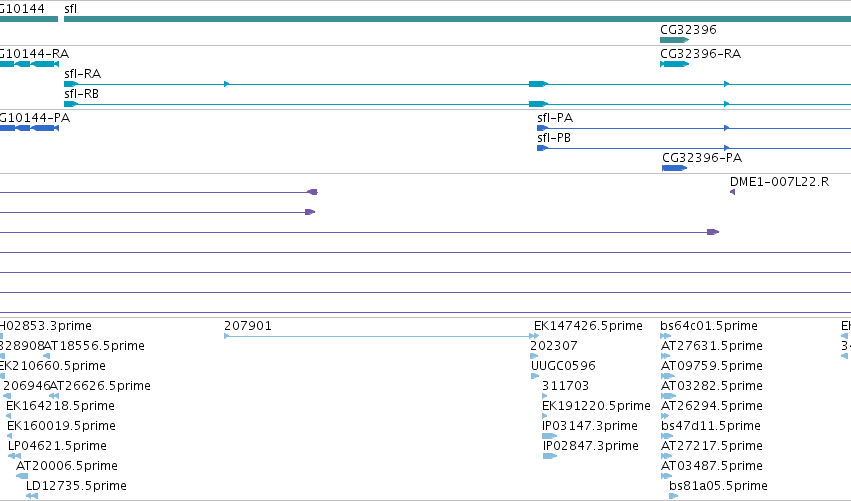
Task: Click the CG32396-PA protein arrow
Action: [x=675, y=168]
